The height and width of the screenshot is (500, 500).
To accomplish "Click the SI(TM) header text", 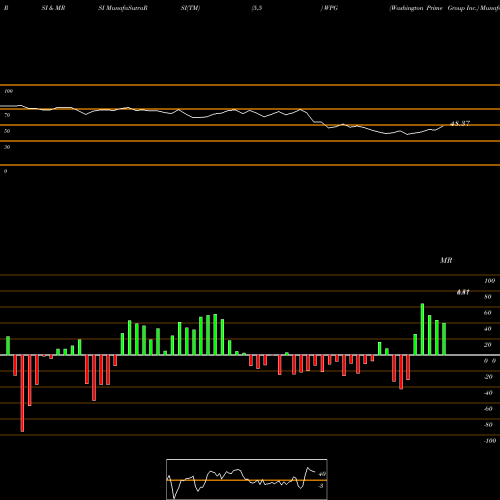I will pyautogui.click(x=190, y=8).
